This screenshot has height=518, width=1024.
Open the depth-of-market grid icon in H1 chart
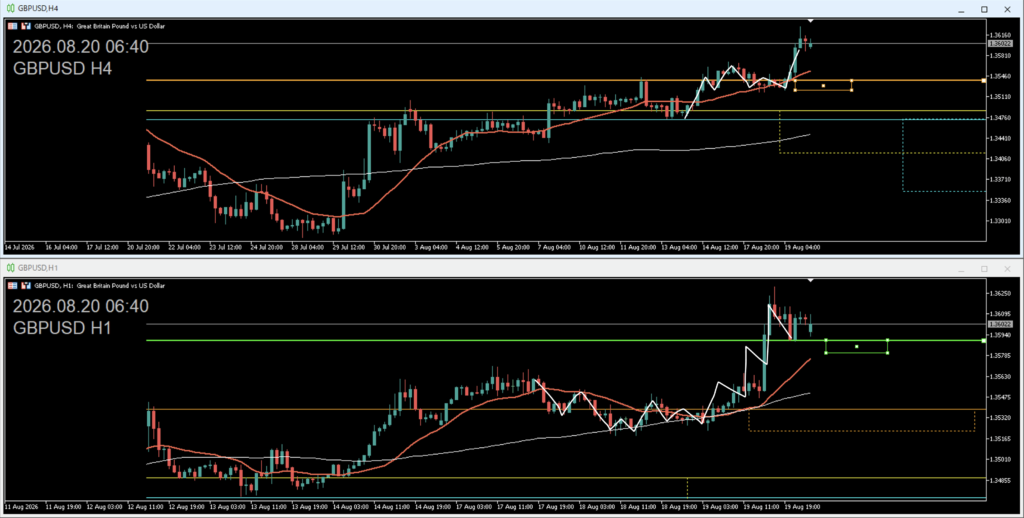click(12, 285)
